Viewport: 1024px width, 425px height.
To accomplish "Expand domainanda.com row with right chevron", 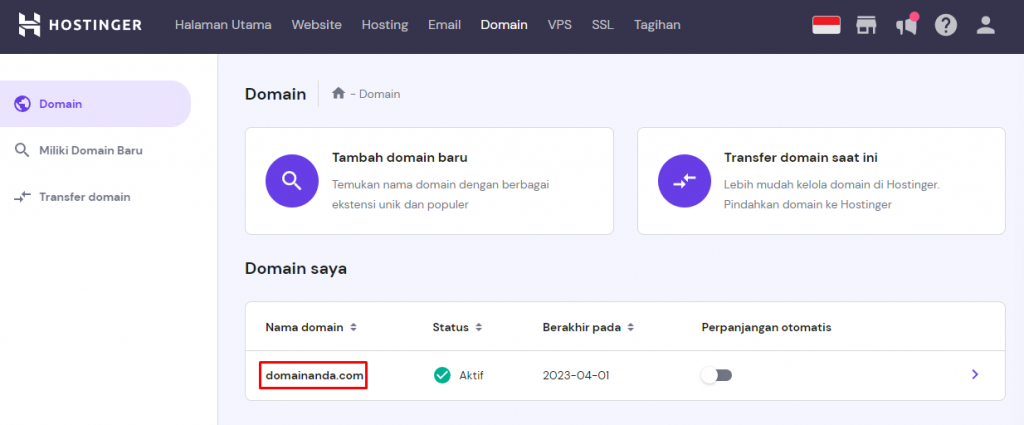I will [x=975, y=375].
